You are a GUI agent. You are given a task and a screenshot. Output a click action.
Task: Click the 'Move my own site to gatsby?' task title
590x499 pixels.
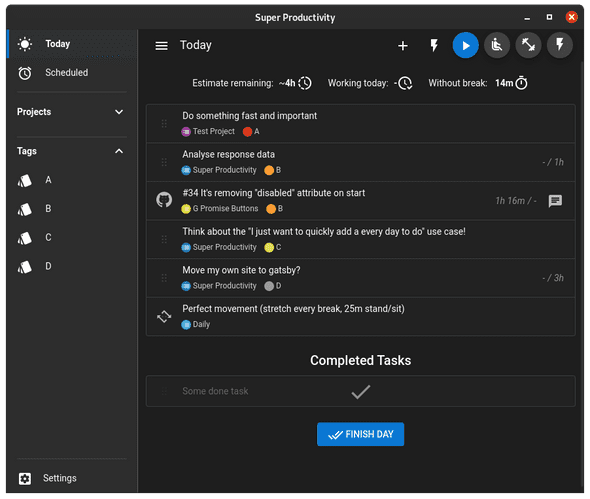(241, 270)
